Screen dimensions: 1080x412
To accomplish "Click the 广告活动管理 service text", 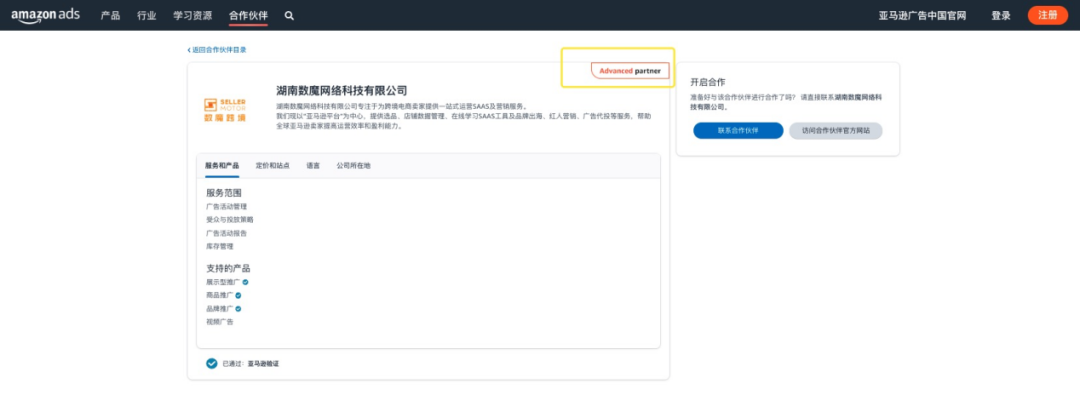I will point(226,206).
